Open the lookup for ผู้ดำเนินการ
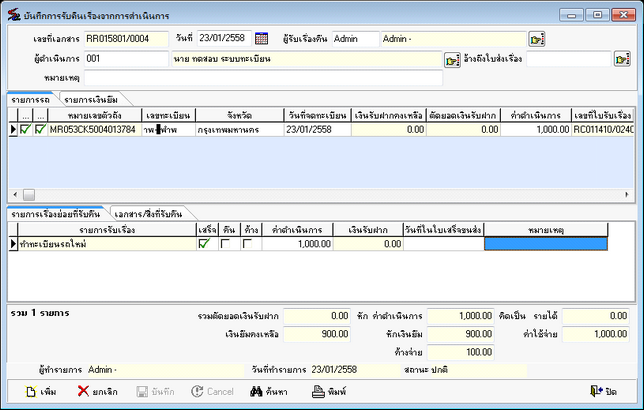The width and height of the screenshot is (644, 410). [x=452, y=60]
